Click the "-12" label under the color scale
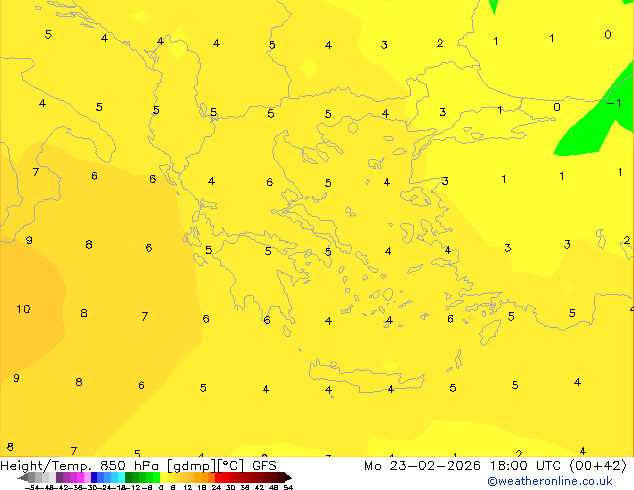Image resolution: width=634 pixels, height=490 pixels. 135,487
